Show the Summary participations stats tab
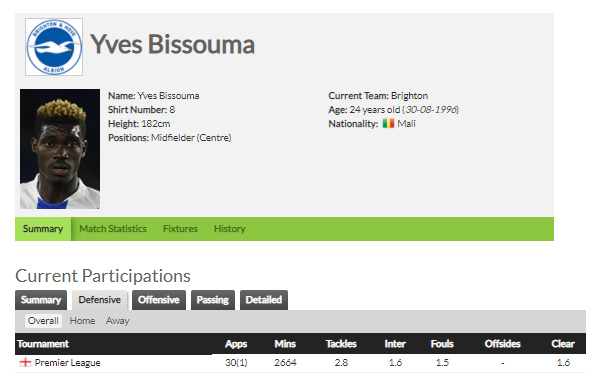 (x=41, y=300)
